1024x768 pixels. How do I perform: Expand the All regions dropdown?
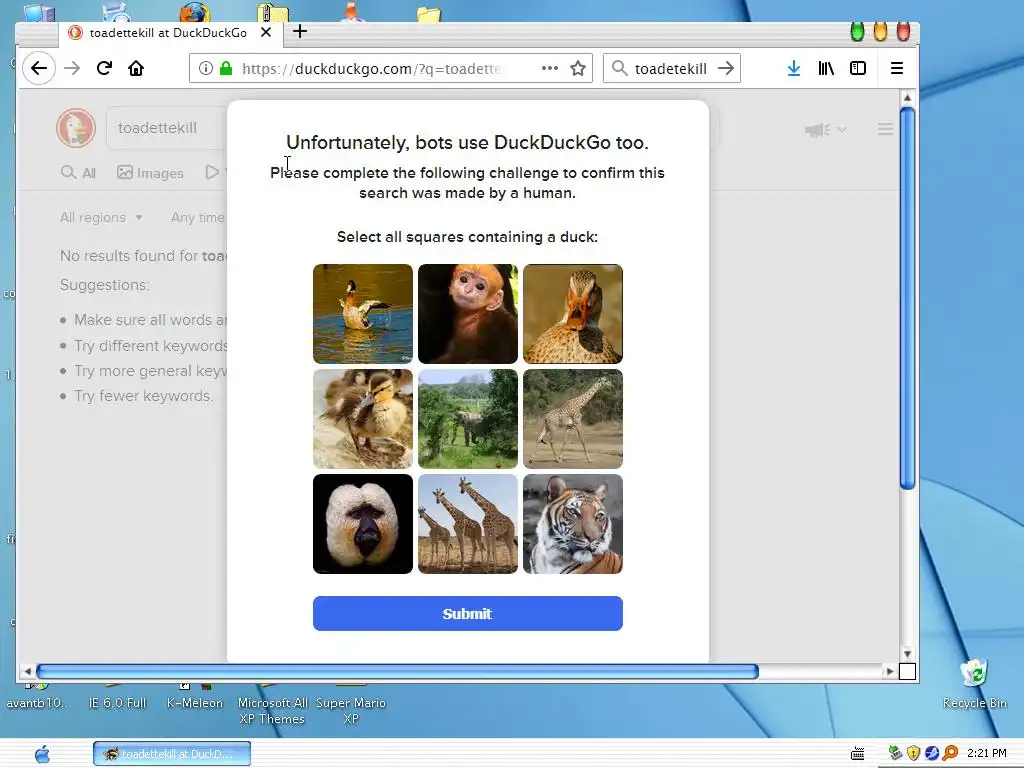101,217
